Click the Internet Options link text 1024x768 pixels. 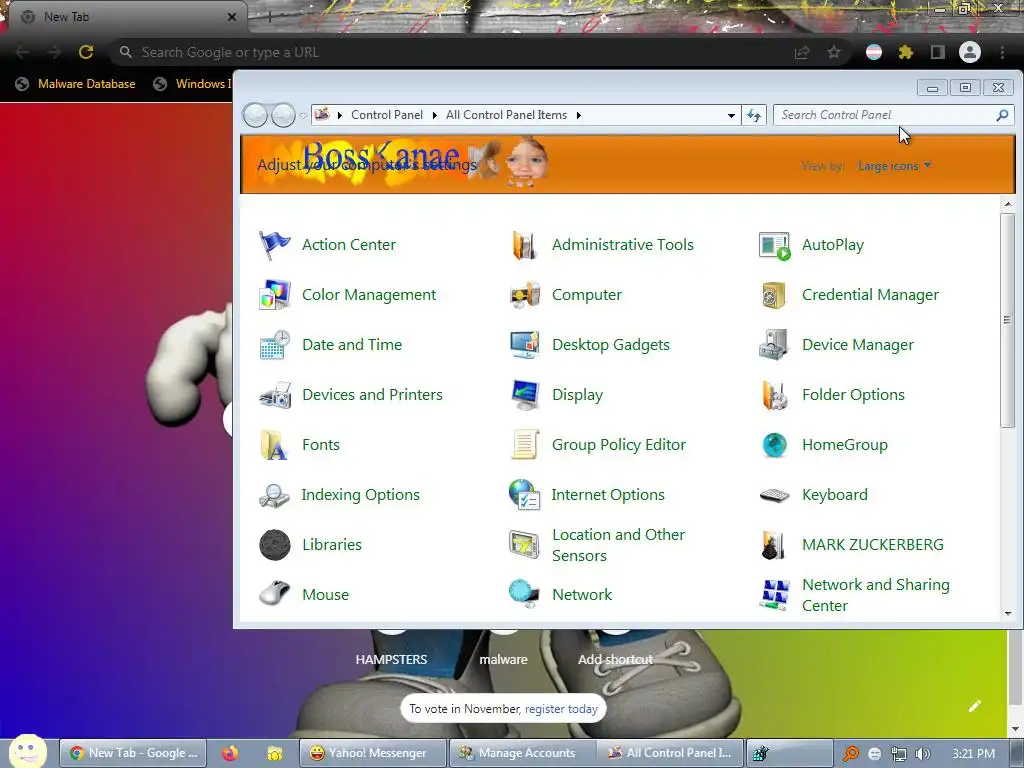point(608,495)
